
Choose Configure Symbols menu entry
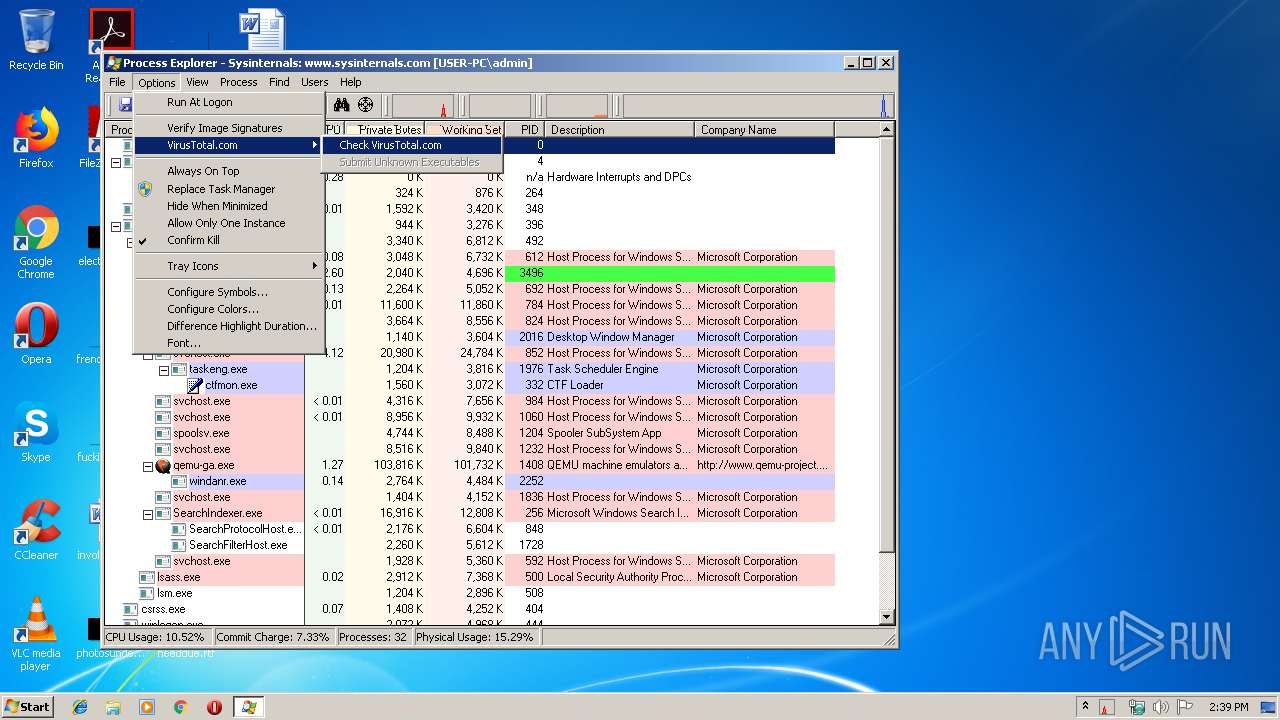coord(229,292)
